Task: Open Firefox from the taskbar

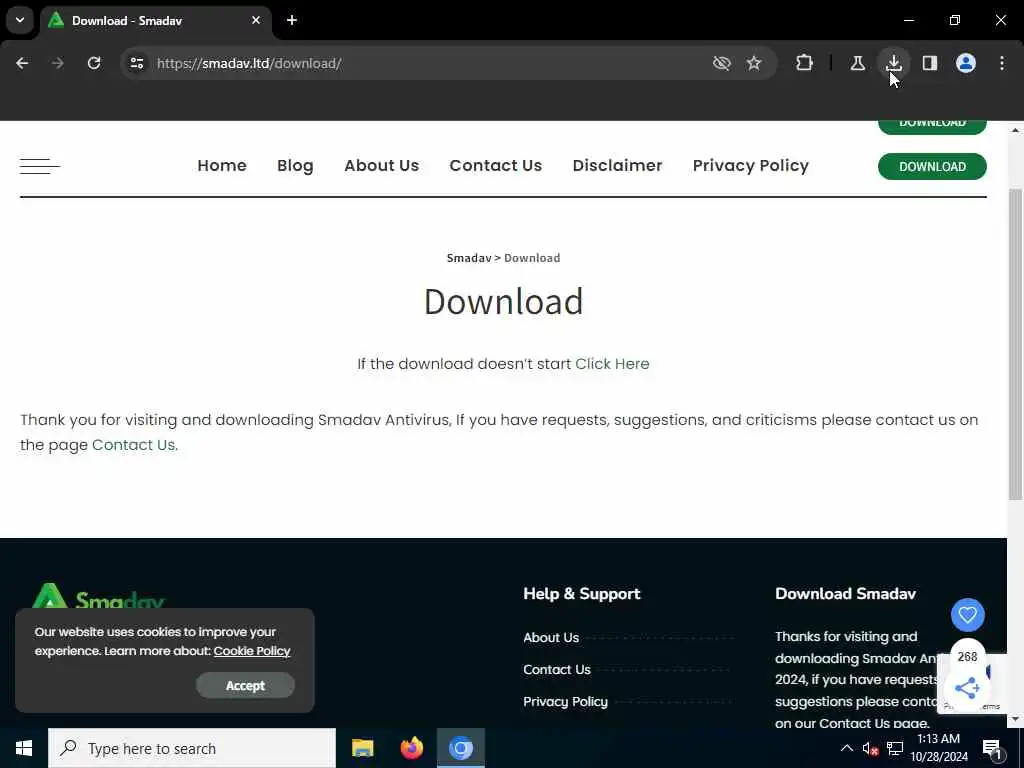Action: pos(411,748)
